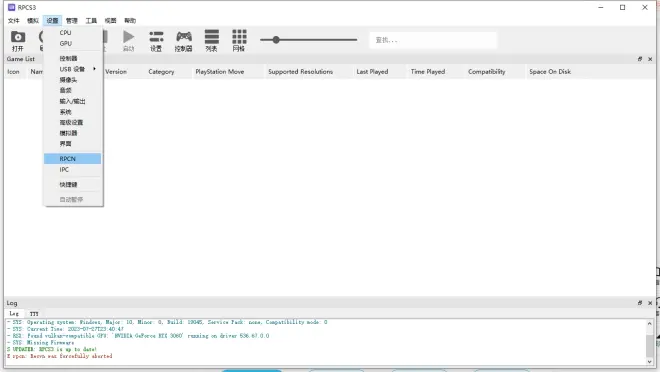Open 设置 (Settings) from the toolbar
660x372 pixels.
coord(156,41)
